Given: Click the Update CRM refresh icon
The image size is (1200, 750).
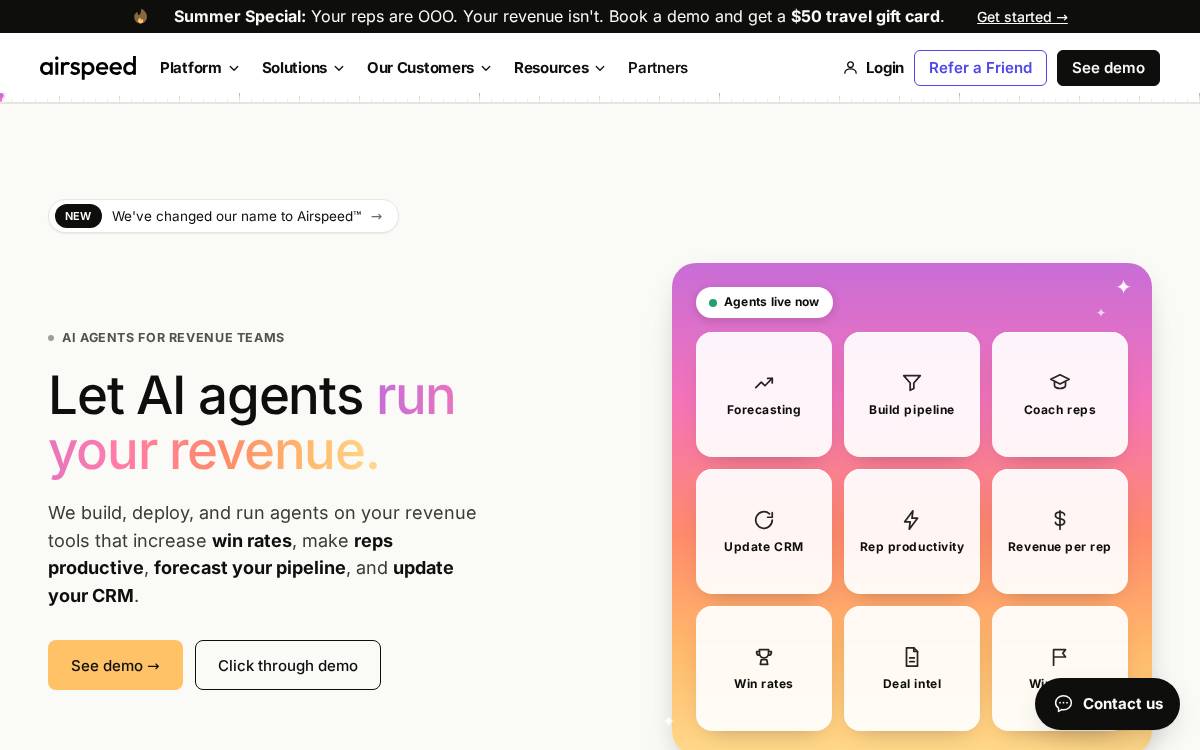Looking at the screenshot, I should [764, 520].
